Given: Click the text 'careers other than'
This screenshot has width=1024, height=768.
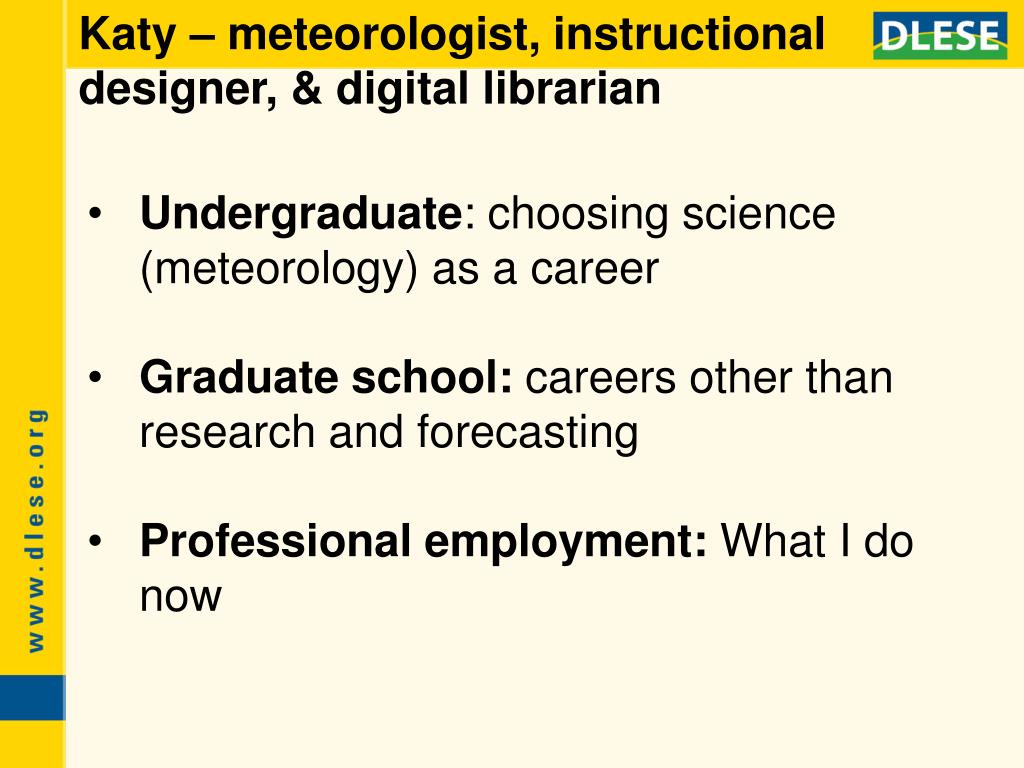Looking at the screenshot, I should [x=709, y=377].
